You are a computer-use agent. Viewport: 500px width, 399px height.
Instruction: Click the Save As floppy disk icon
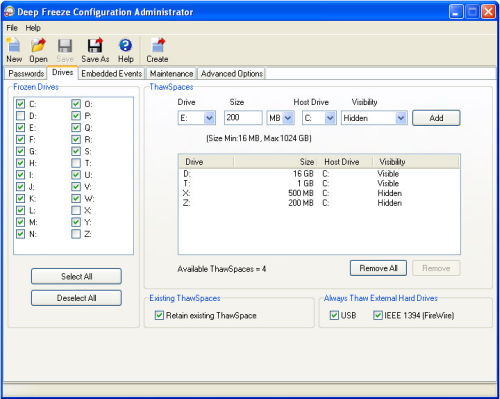95,45
